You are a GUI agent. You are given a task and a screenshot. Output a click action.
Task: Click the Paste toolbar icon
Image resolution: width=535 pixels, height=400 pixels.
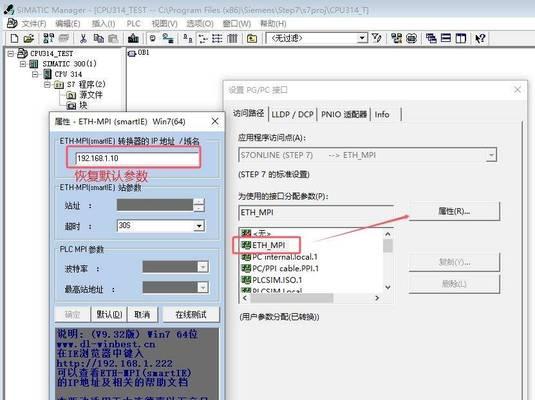click(113, 38)
